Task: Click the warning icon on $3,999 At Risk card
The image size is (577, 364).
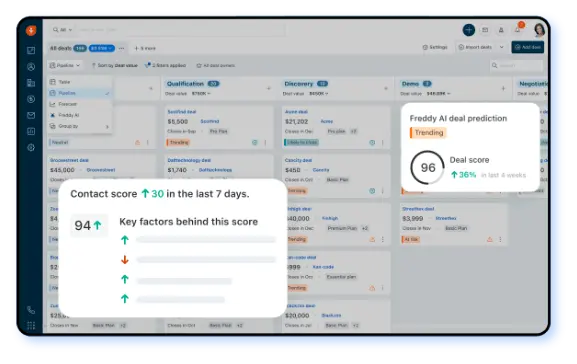Action: tap(489, 240)
